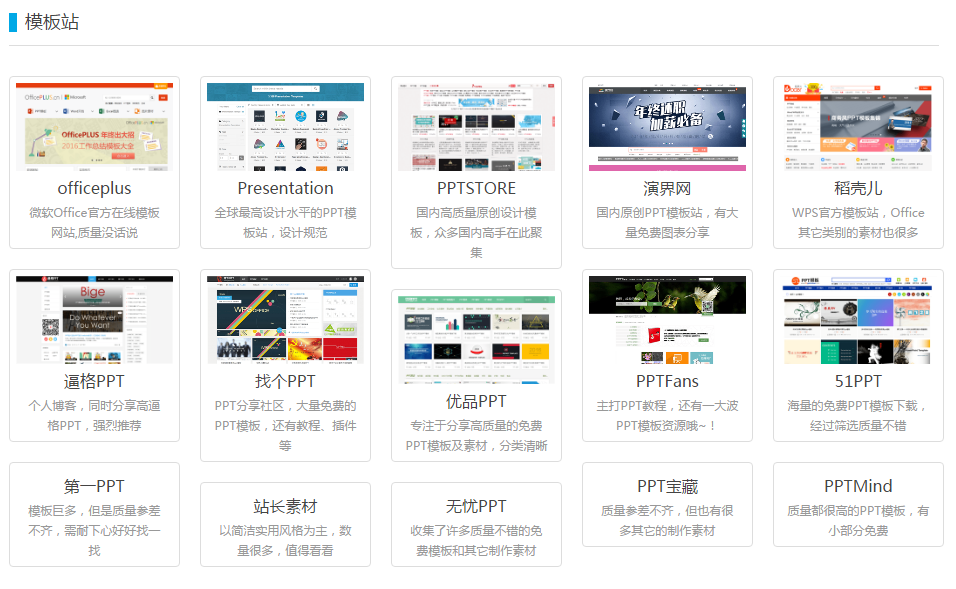Open the officeplus site thumbnail

95,127
